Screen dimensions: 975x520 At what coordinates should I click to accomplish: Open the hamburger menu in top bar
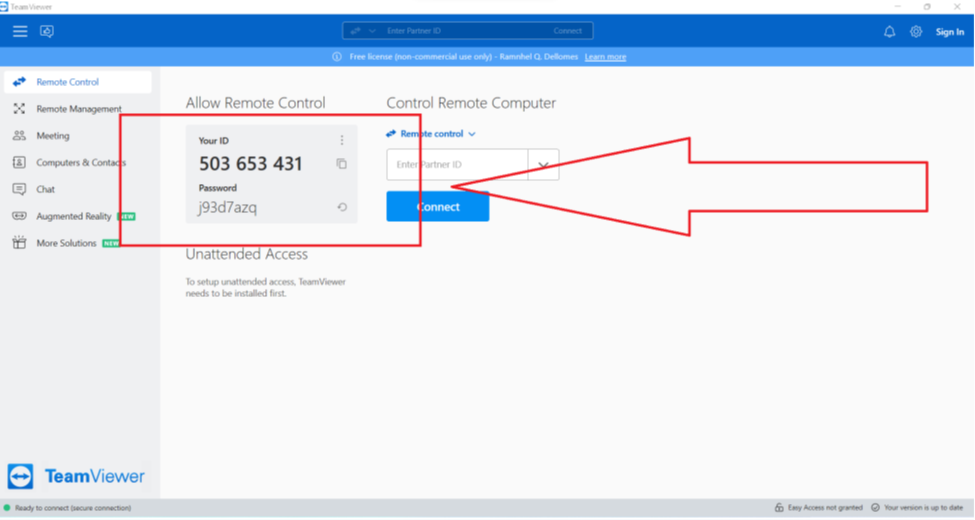click(x=20, y=31)
